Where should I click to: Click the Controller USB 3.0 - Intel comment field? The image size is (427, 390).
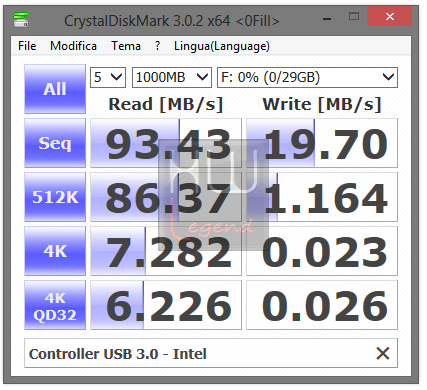[211, 353]
